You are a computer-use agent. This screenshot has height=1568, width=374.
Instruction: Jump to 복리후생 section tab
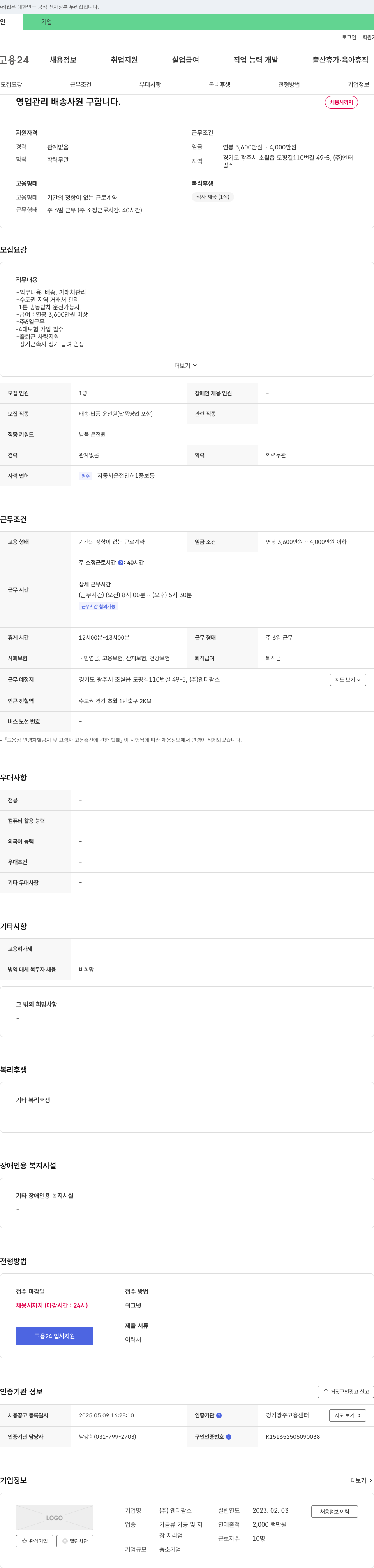coord(220,84)
